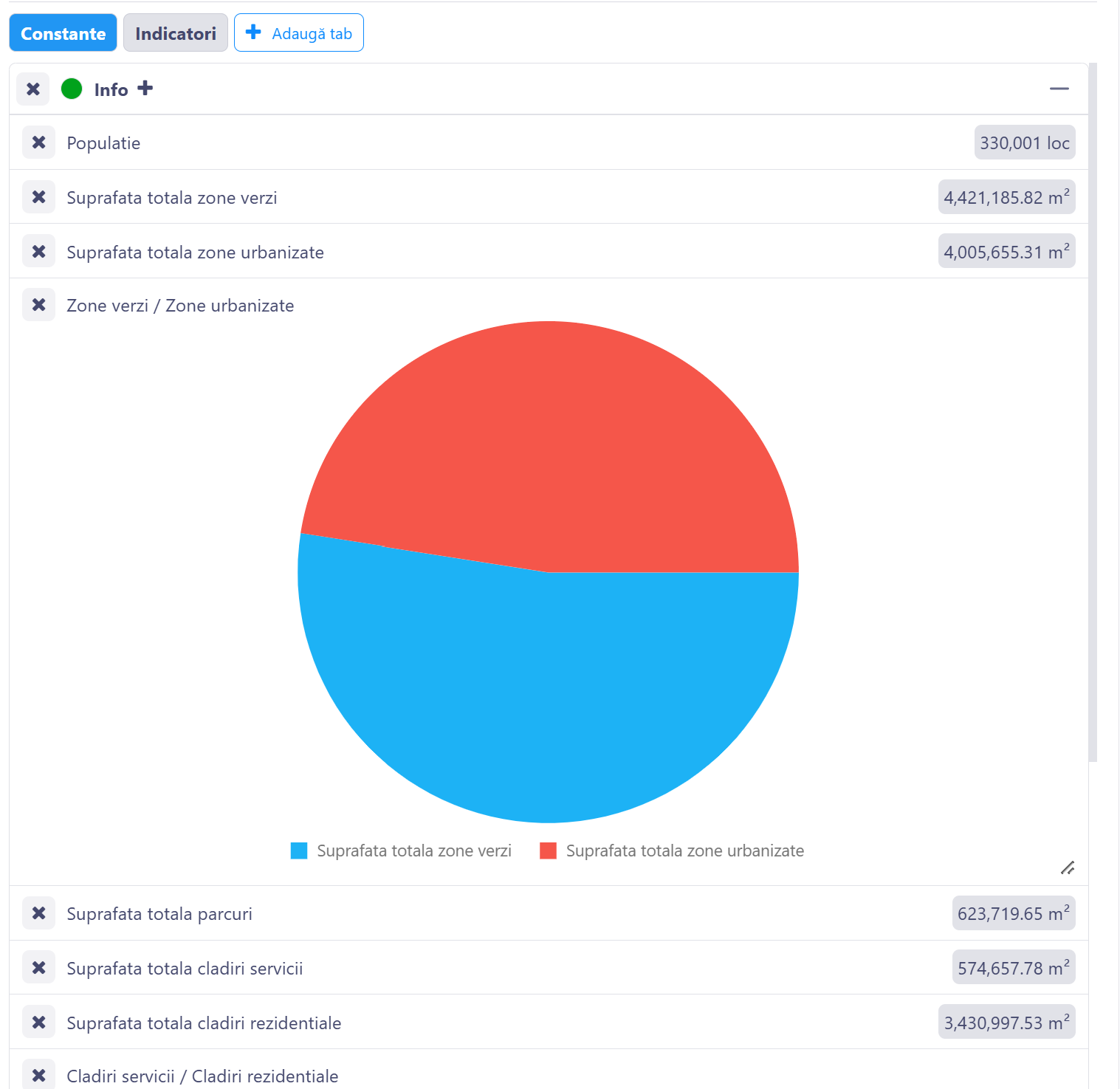
Task: Open the Indicatori tab
Action: tap(176, 33)
